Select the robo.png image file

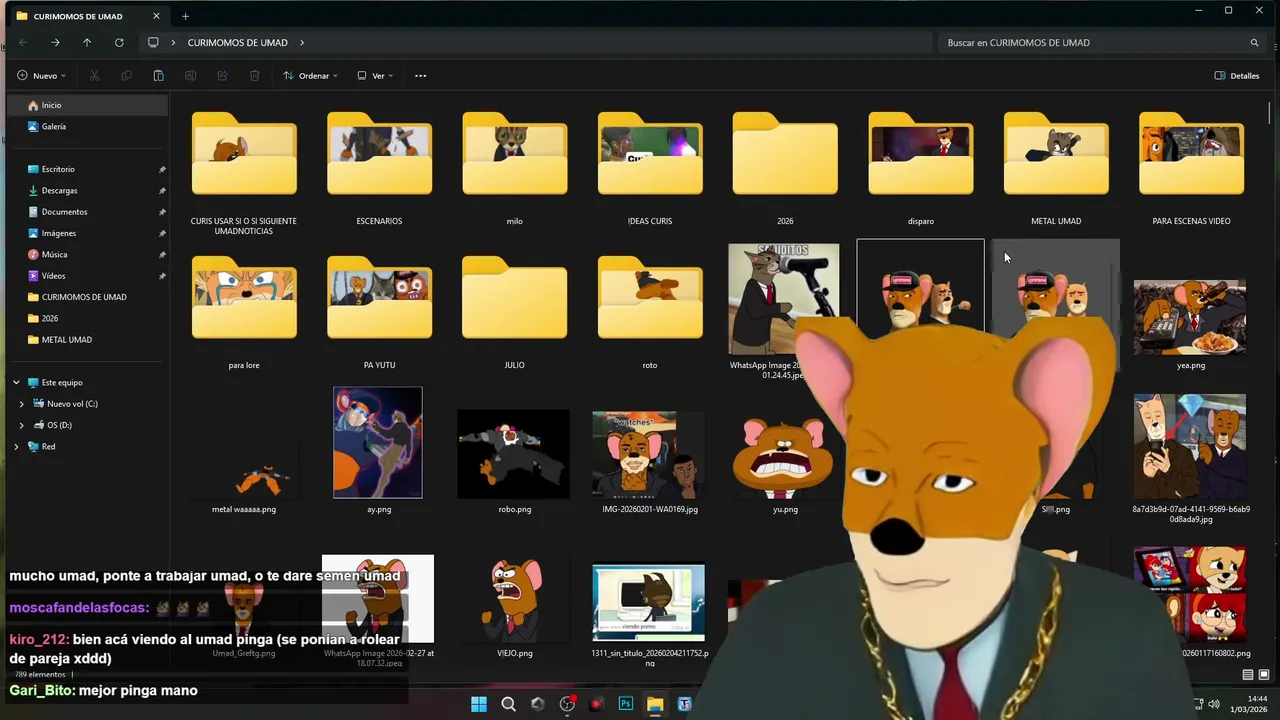click(514, 460)
